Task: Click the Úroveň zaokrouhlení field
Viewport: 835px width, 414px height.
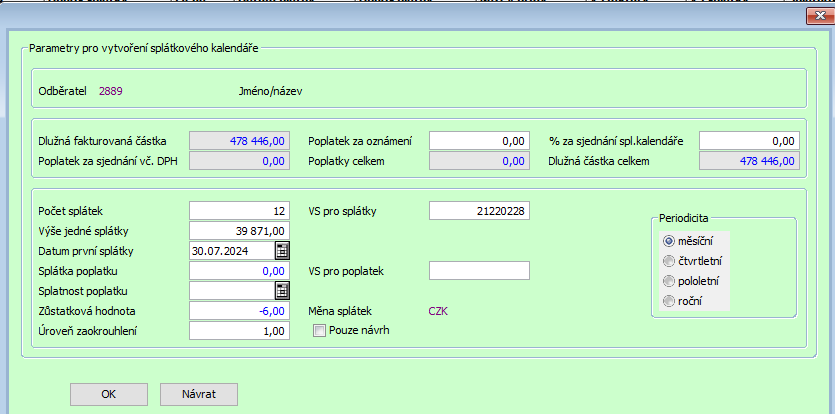Action: (239, 331)
